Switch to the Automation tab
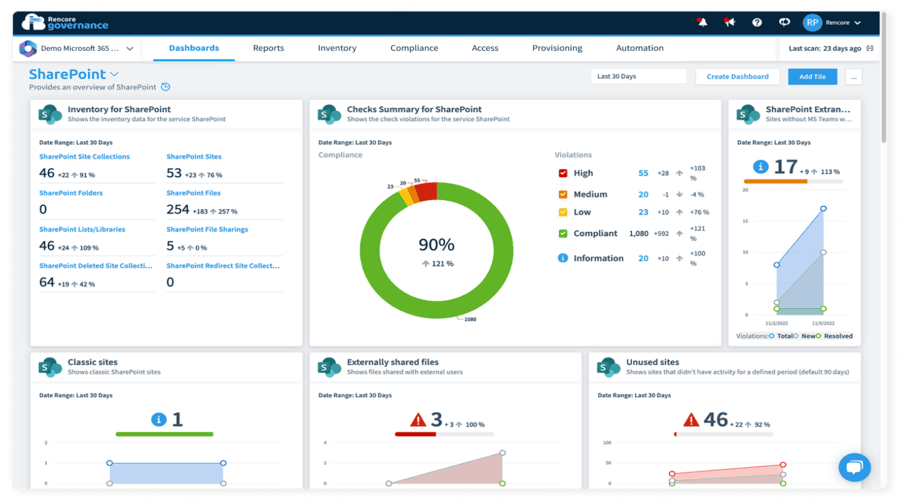 tap(639, 48)
